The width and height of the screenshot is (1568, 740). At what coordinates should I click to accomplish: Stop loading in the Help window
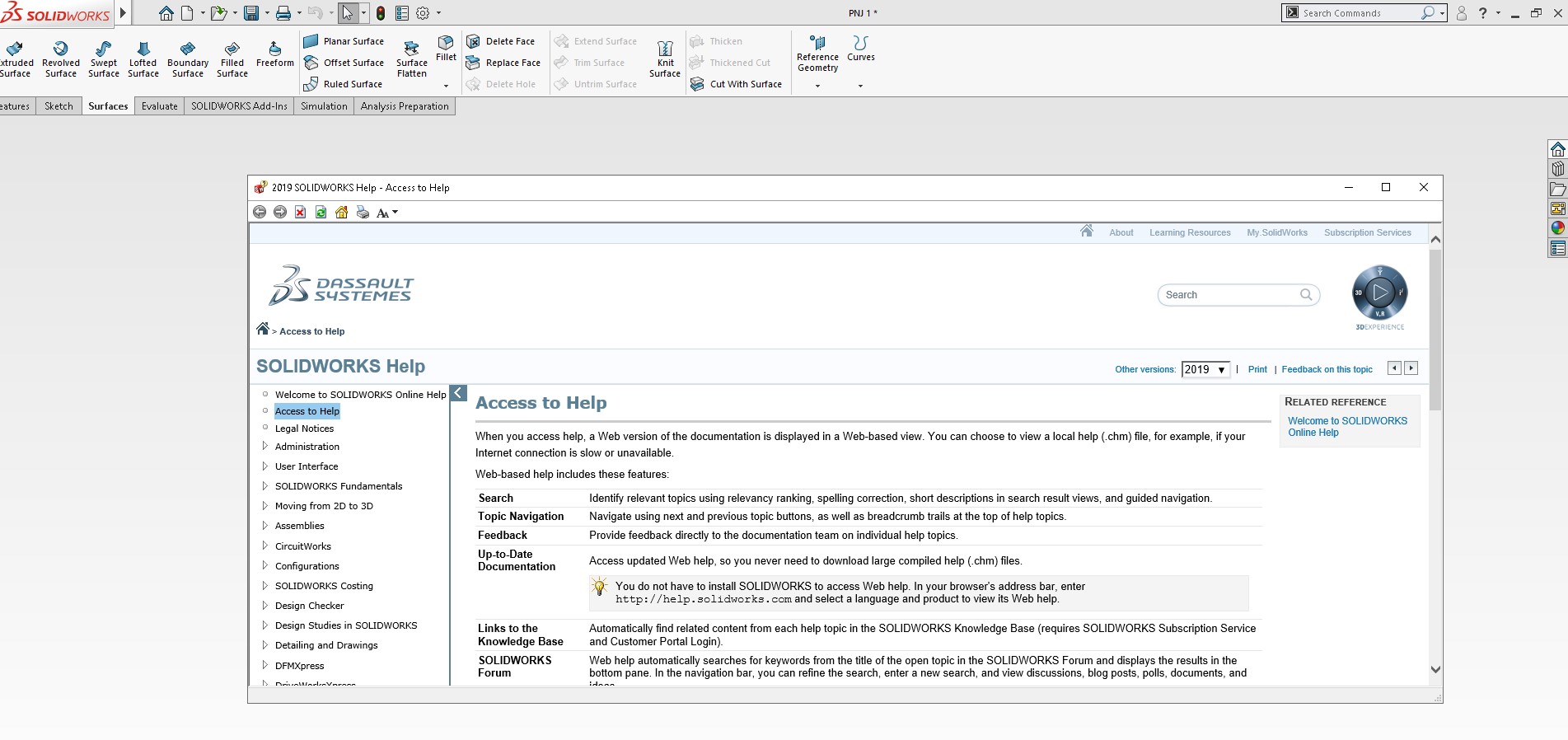pyautogui.click(x=301, y=213)
